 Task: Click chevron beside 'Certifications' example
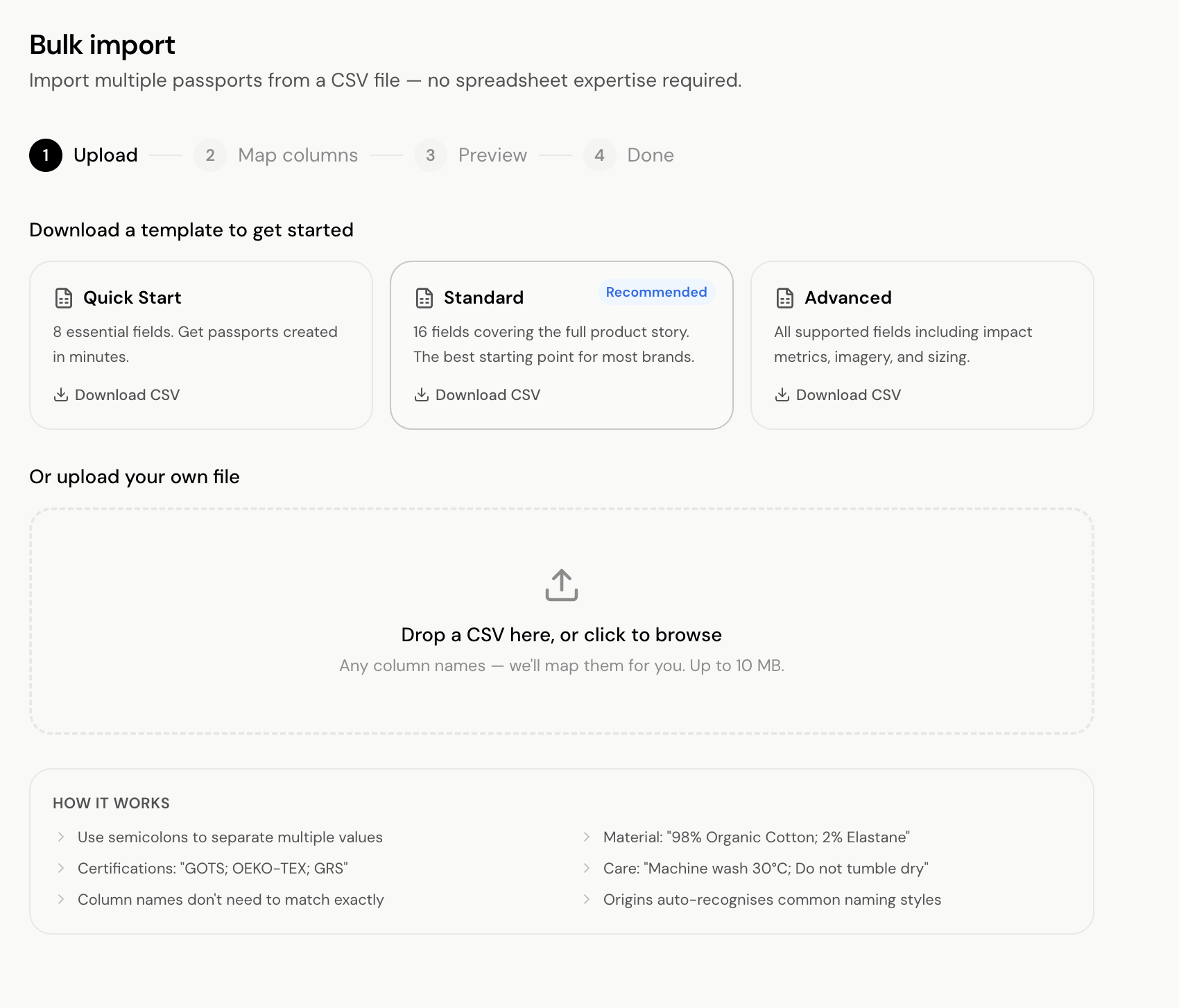coord(61,868)
